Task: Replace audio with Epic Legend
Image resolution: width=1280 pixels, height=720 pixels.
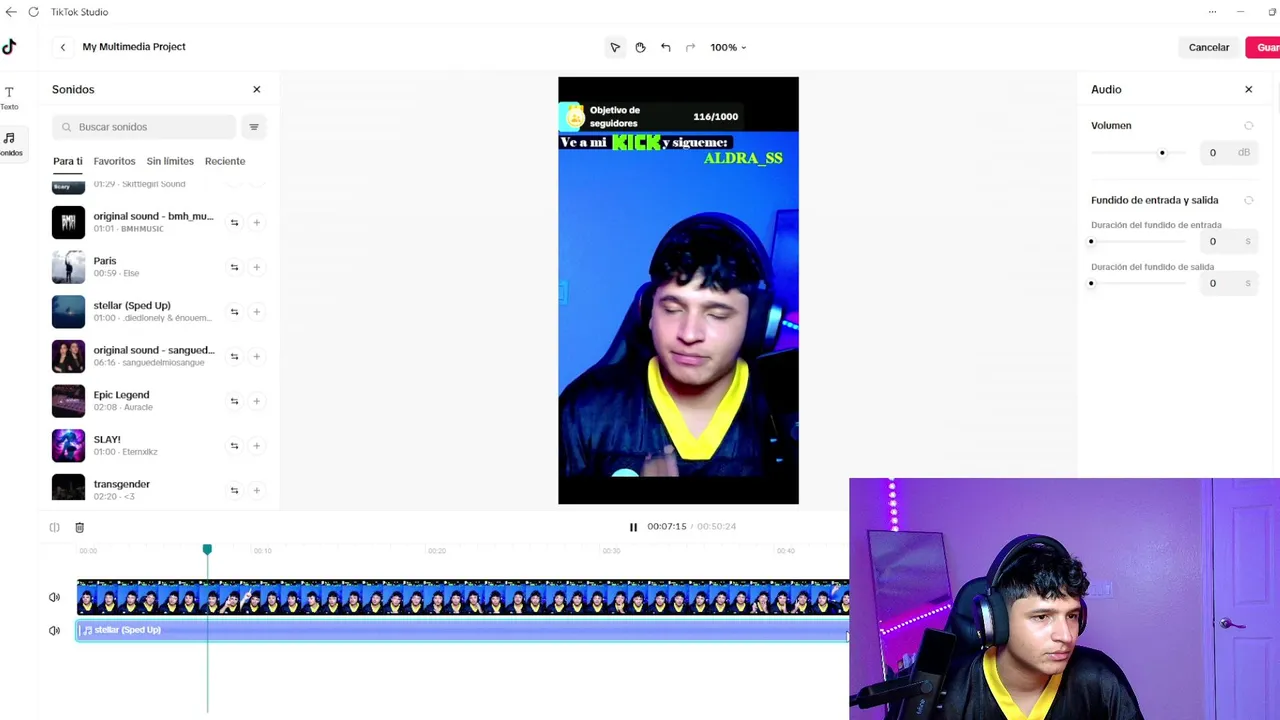Action: tap(234, 401)
